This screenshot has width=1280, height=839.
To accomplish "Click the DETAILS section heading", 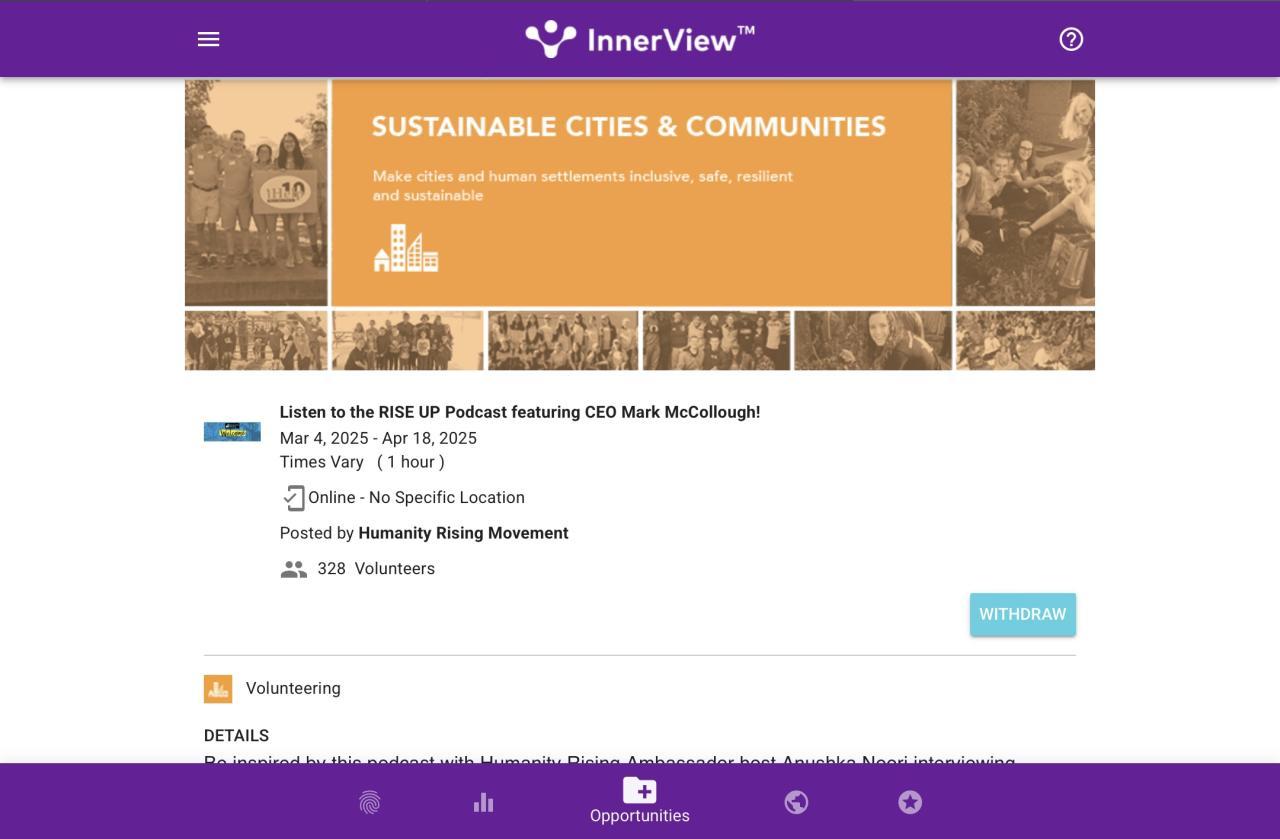I will point(236,736).
